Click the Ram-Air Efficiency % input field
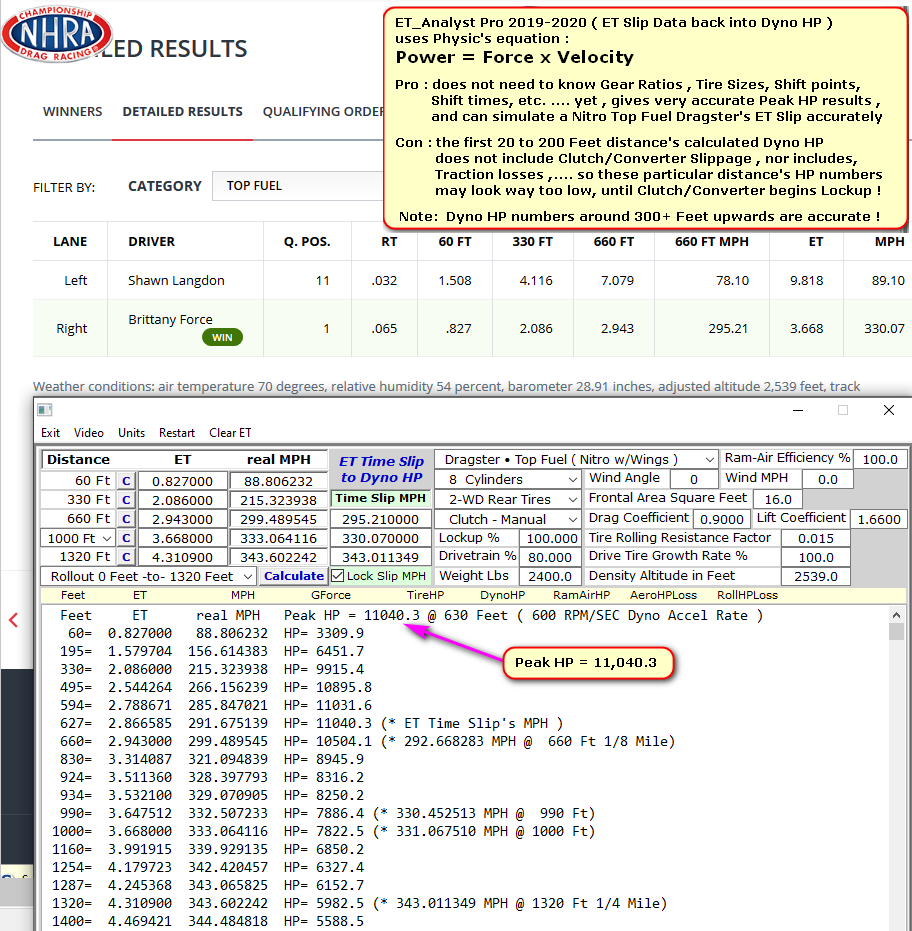The image size is (912, 931). (x=880, y=460)
